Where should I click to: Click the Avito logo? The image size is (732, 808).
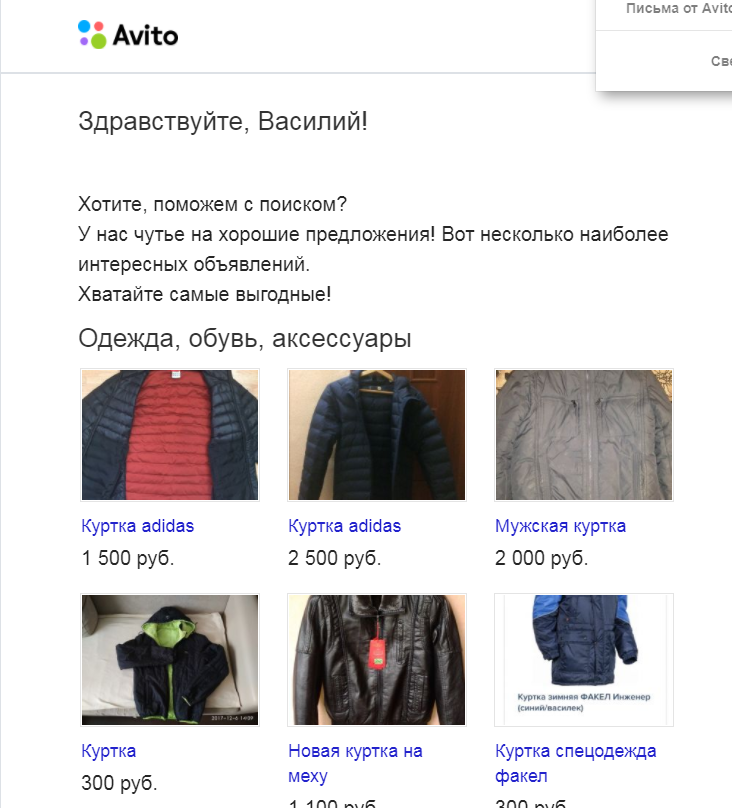[128, 35]
